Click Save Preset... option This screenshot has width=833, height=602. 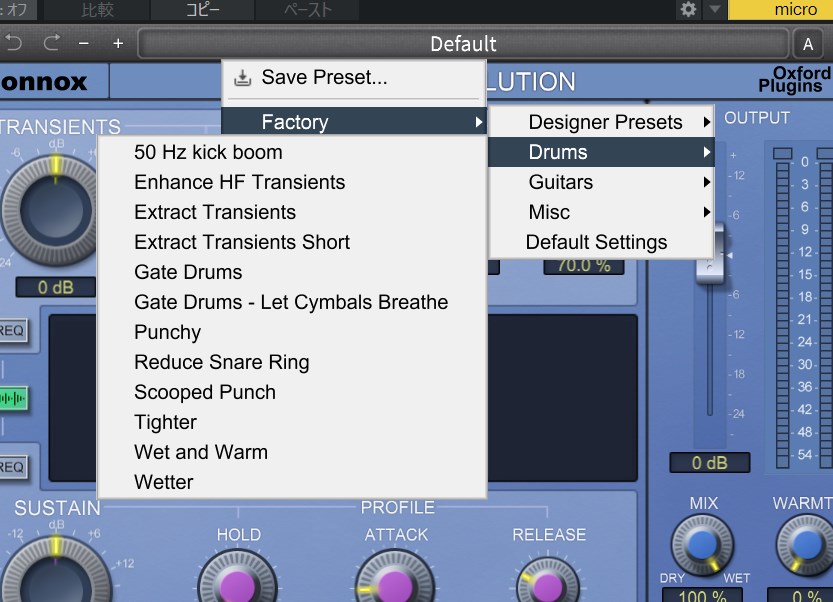pos(324,77)
